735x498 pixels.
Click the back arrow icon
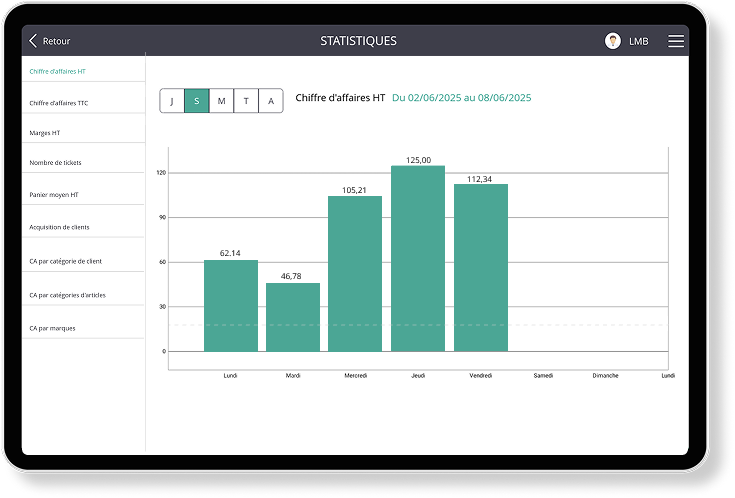click(33, 41)
